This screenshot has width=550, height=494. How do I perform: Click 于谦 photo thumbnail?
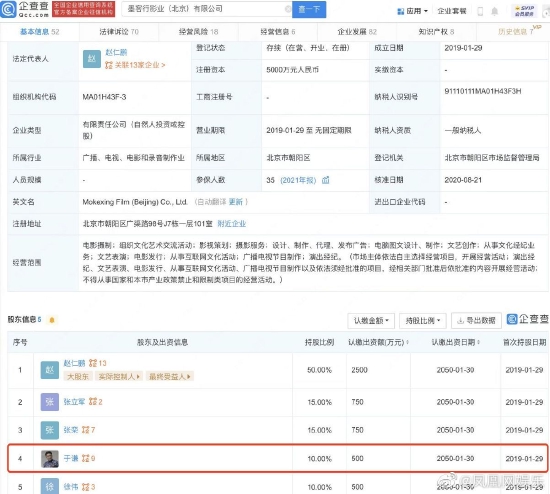pos(50,459)
